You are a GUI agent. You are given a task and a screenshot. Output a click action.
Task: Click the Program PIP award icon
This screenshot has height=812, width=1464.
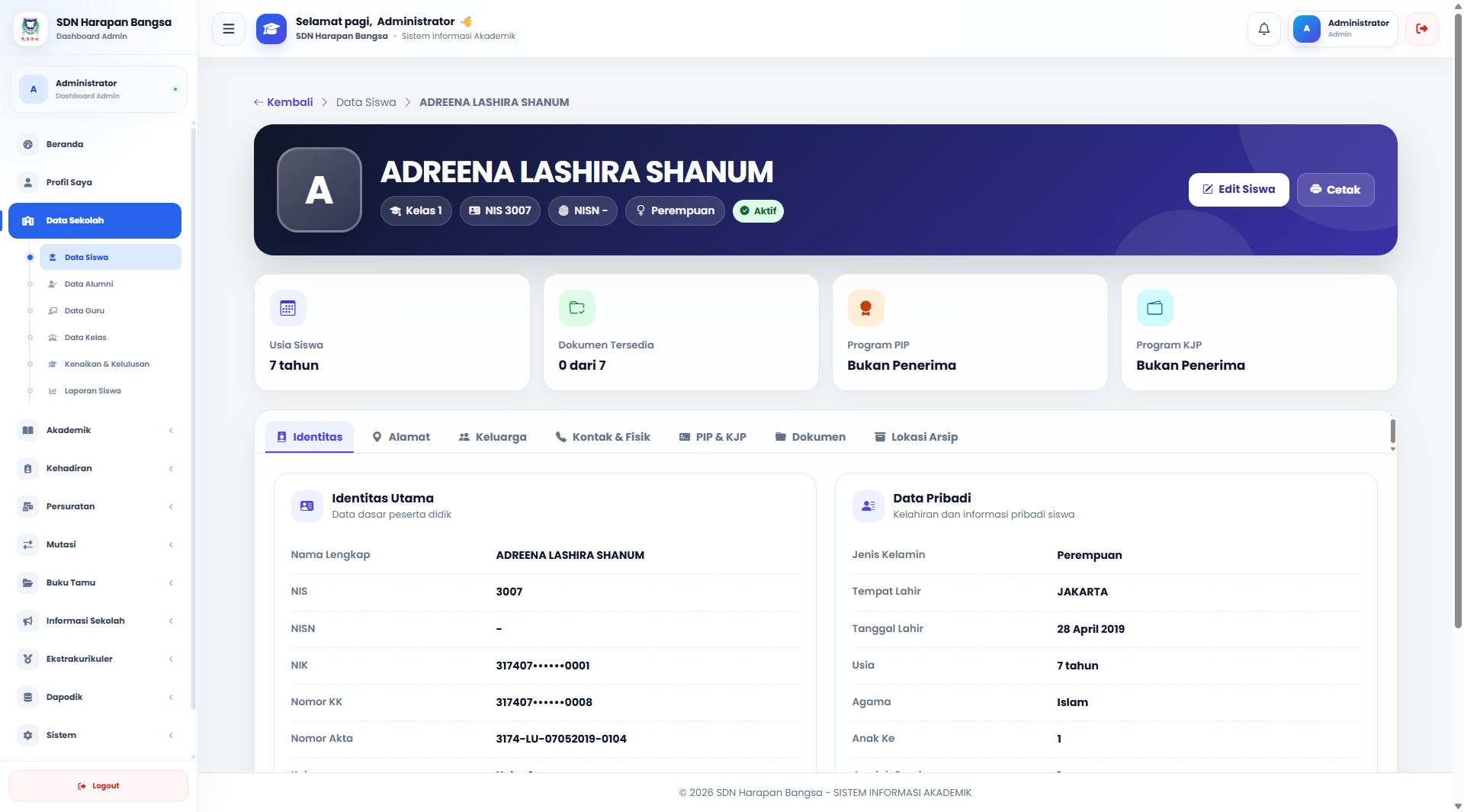point(865,308)
